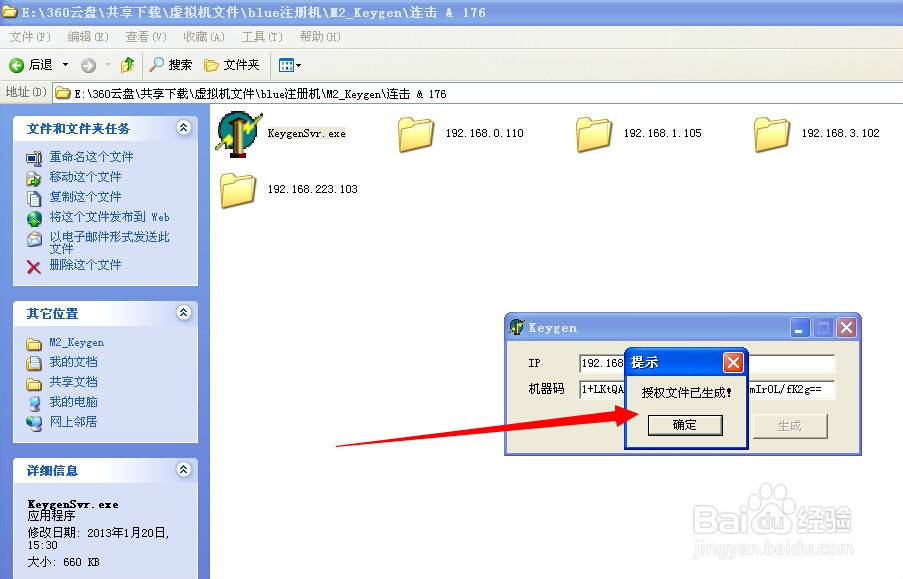Viewport: 903px width, 579px height.
Task: Click the Keygen window title icon
Action: click(517, 327)
